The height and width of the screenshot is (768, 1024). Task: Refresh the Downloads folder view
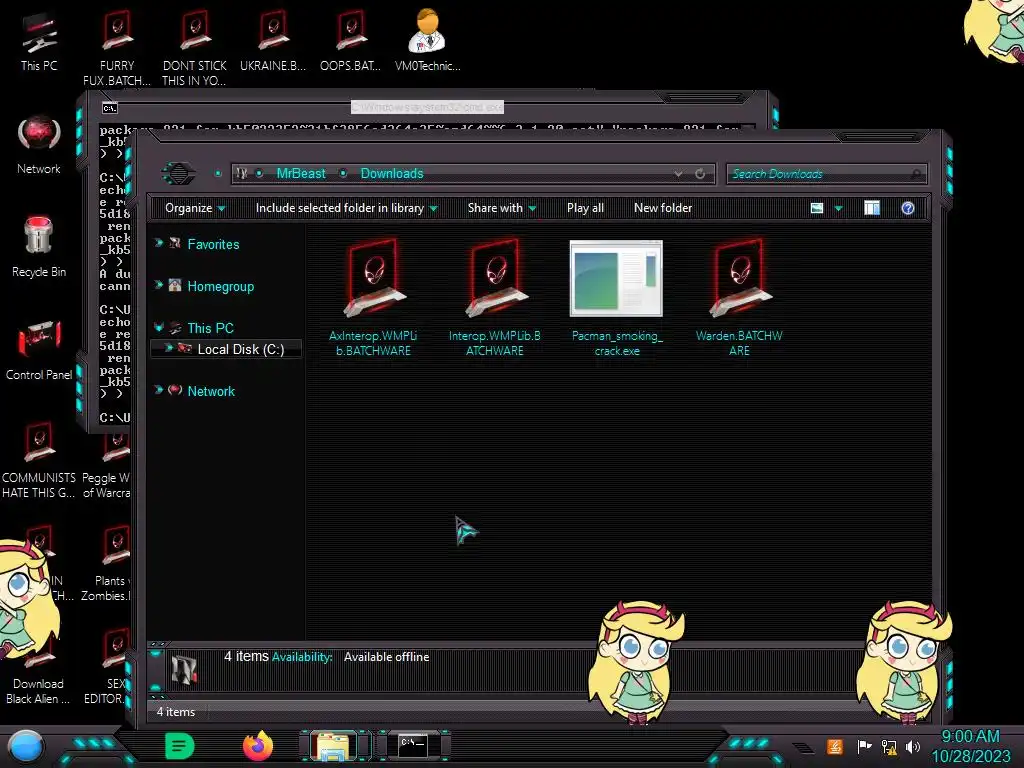pos(700,174)
